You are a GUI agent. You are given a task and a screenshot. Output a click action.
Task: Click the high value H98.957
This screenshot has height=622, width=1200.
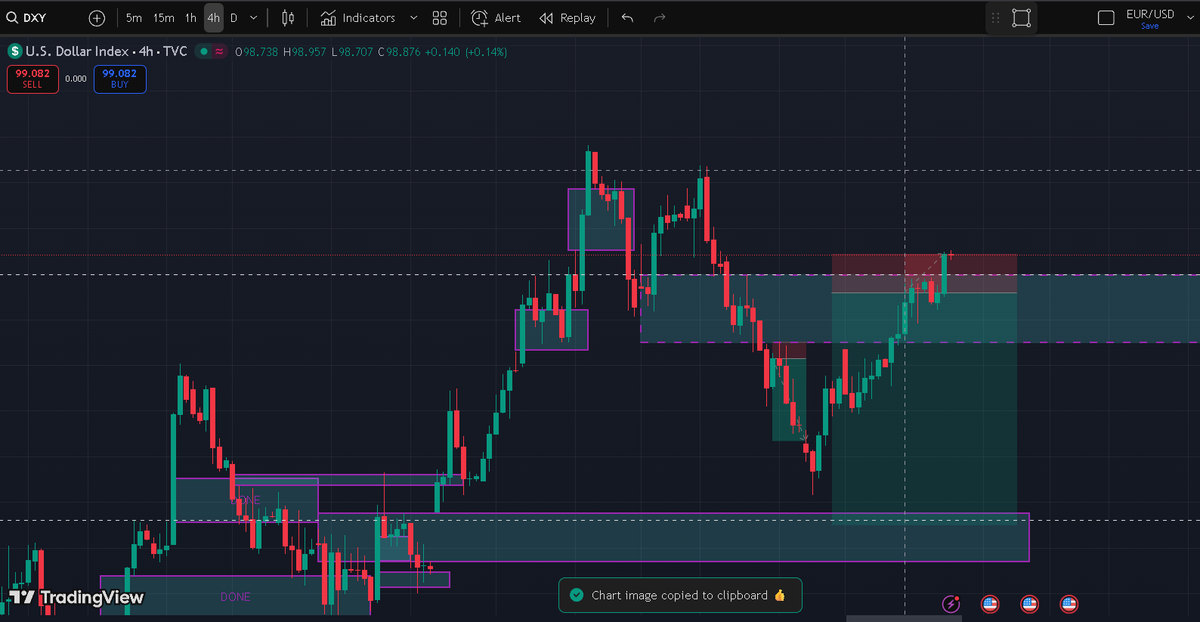[306, 51]
